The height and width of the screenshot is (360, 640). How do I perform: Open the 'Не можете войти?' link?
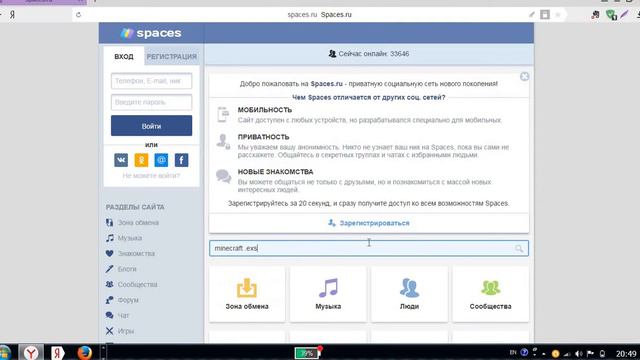pos(151,176)
